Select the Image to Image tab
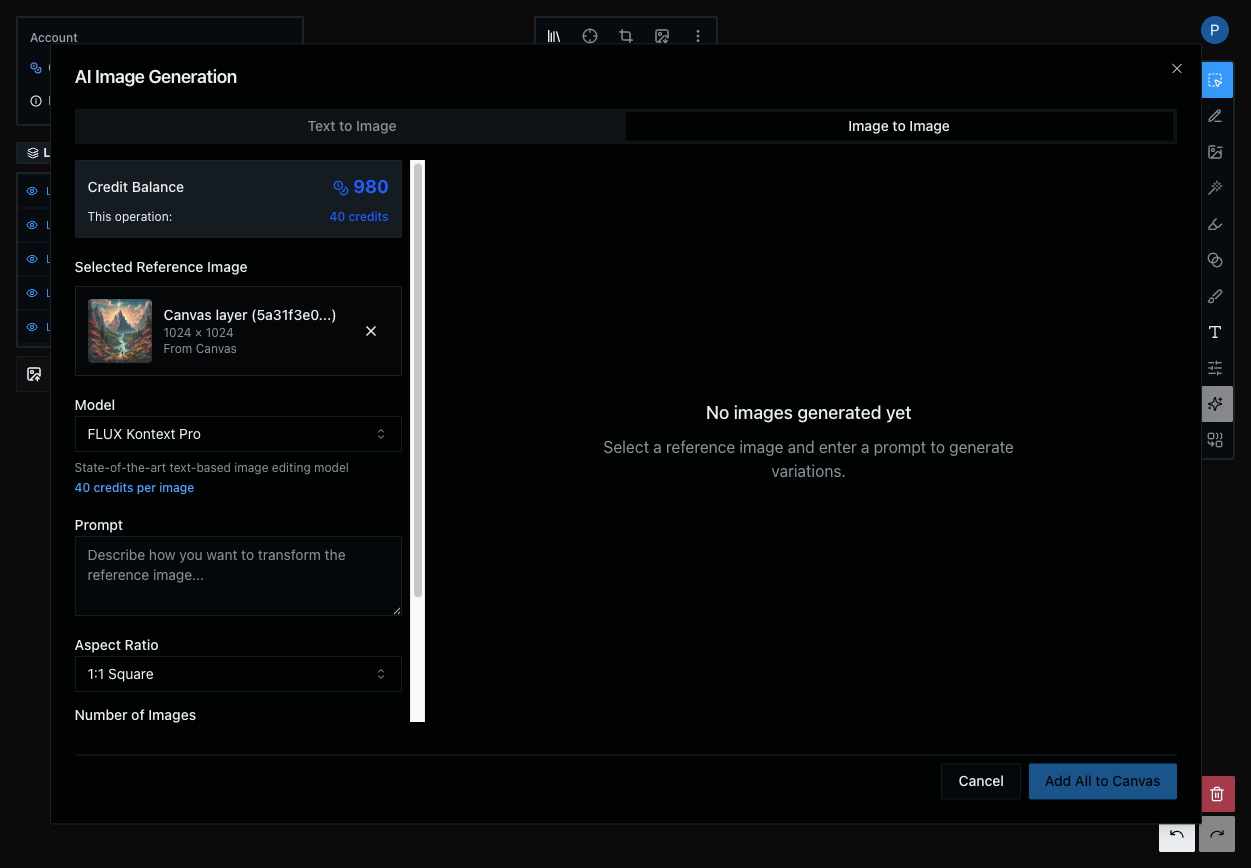The height and width of the screenshot is (868, 1251). [898, 126]
